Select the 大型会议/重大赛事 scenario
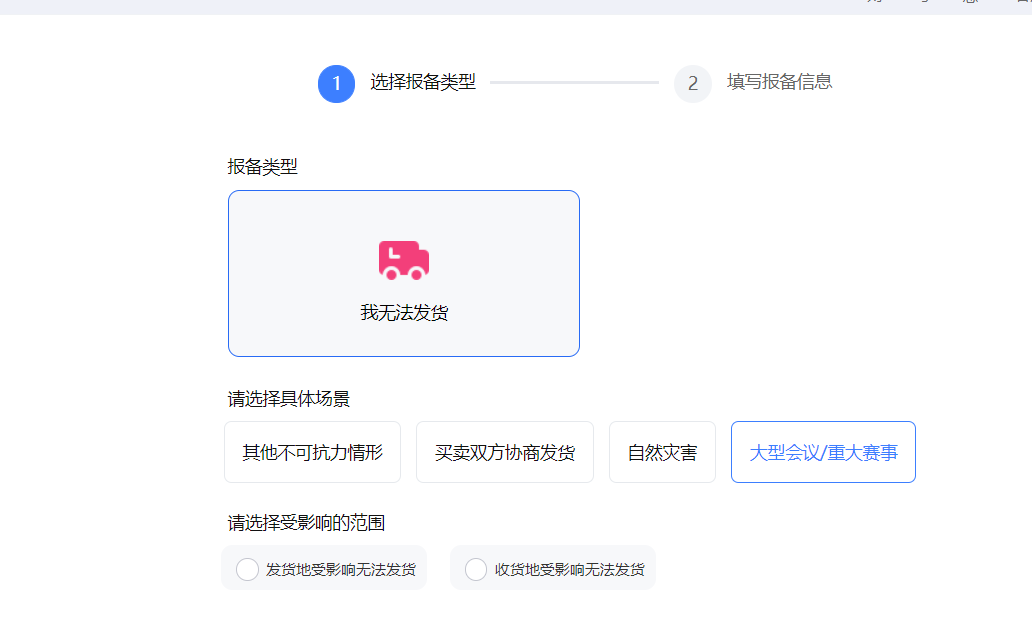This screenshot has height=631, width=1032. tap(823, 452)
